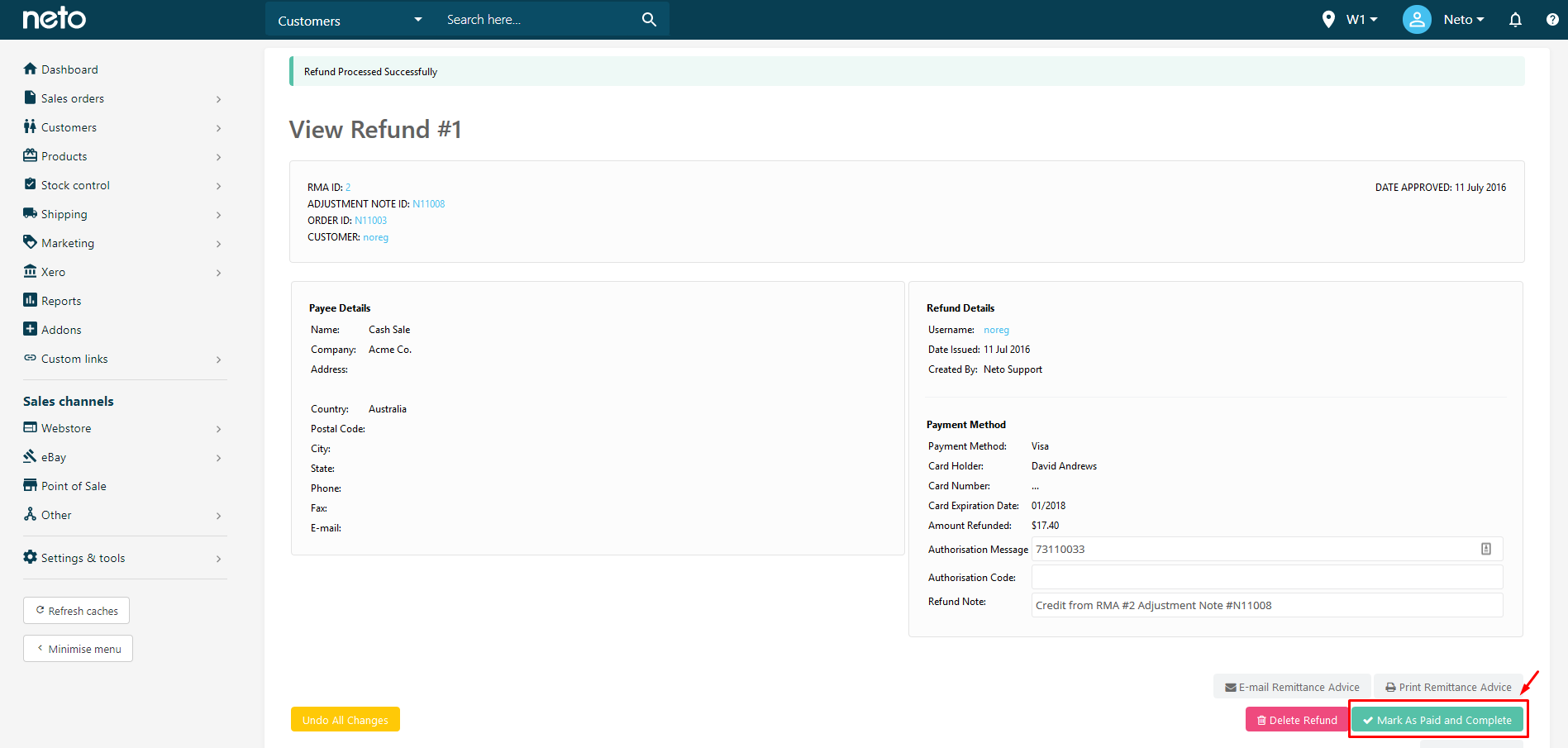Viewport: 1568px width, 748px height.
Task: Click the Refund Note field
Action: tap(1266, 605)
